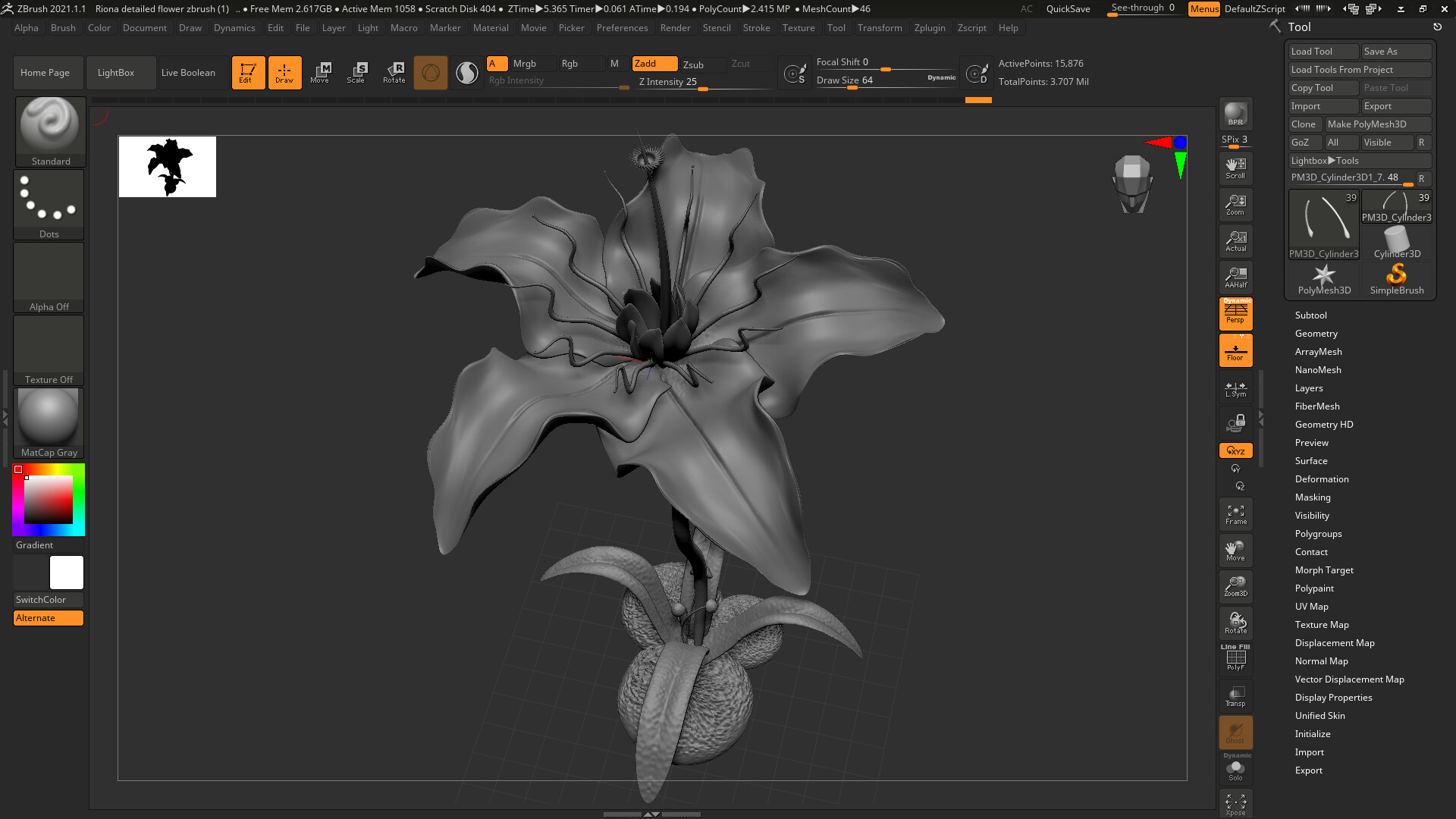Select the Standard brush
Screen dimensions: 1456x819
[49, 125]
